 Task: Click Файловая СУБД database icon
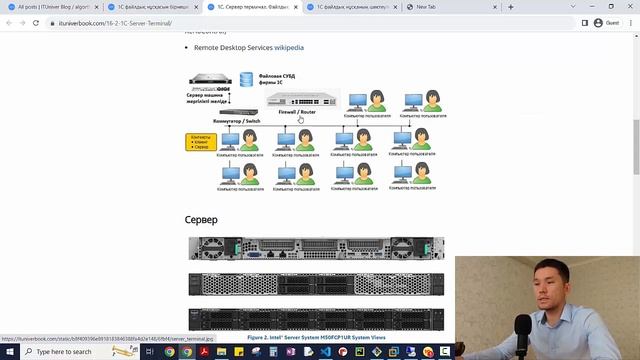[x=246, y=80]
